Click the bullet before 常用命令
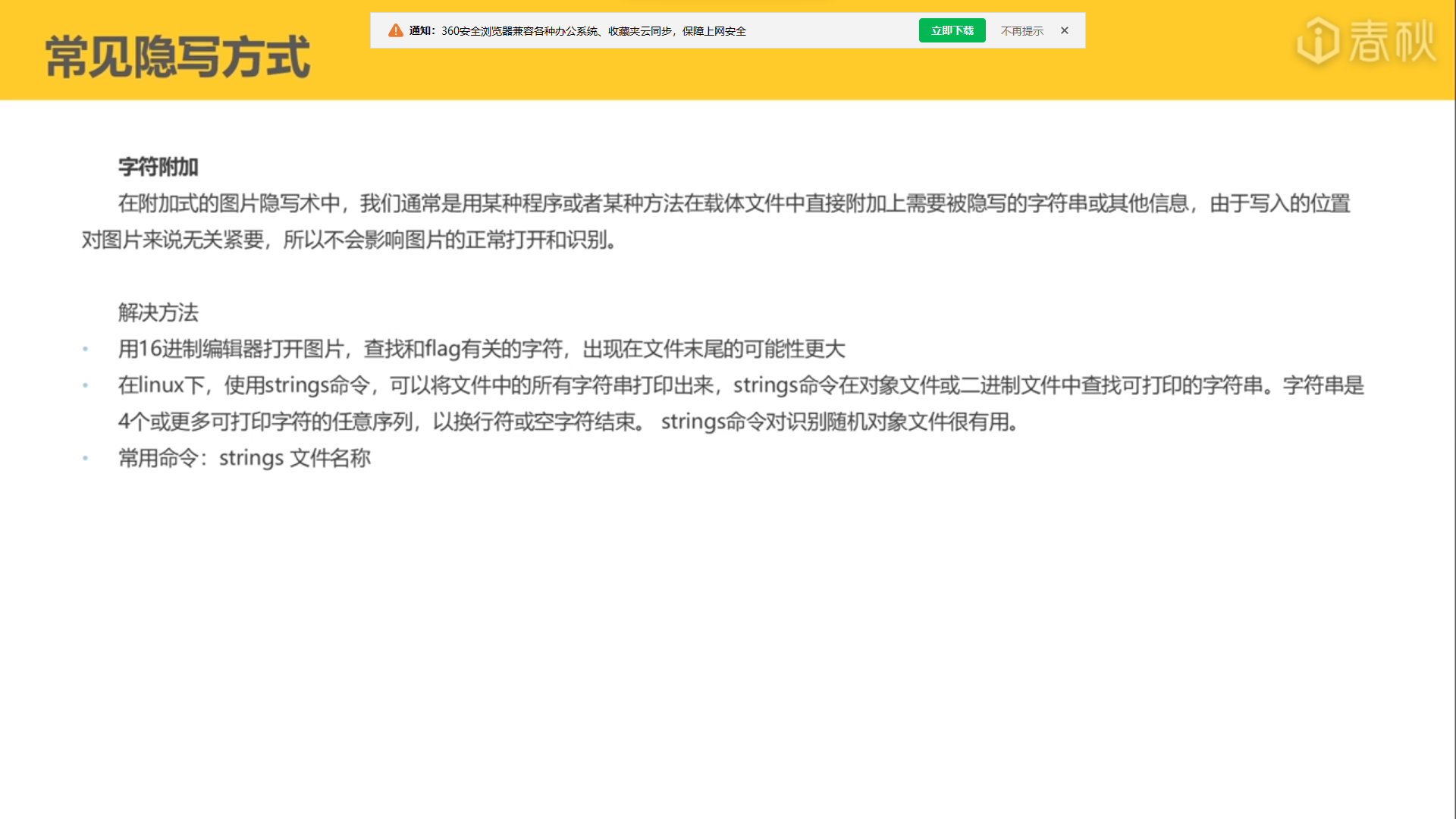 click(x=86, y=458)
